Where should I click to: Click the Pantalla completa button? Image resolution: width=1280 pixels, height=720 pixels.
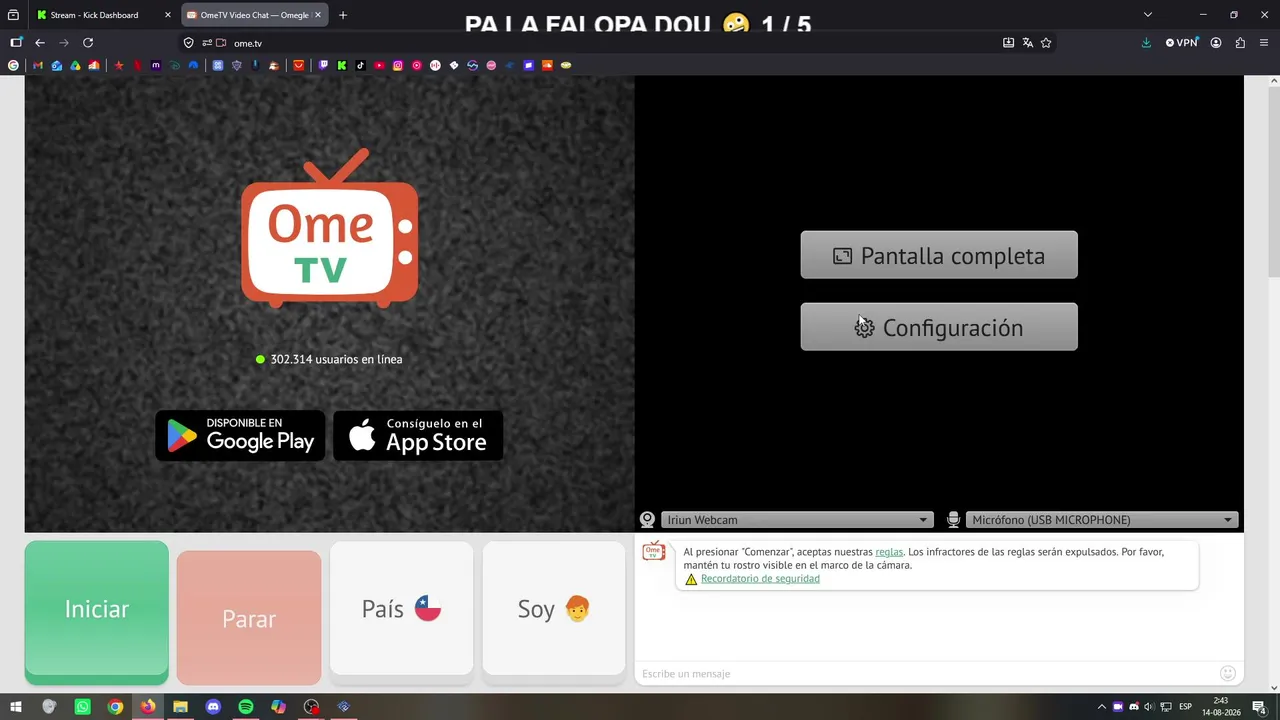click(x=939, y=255)
